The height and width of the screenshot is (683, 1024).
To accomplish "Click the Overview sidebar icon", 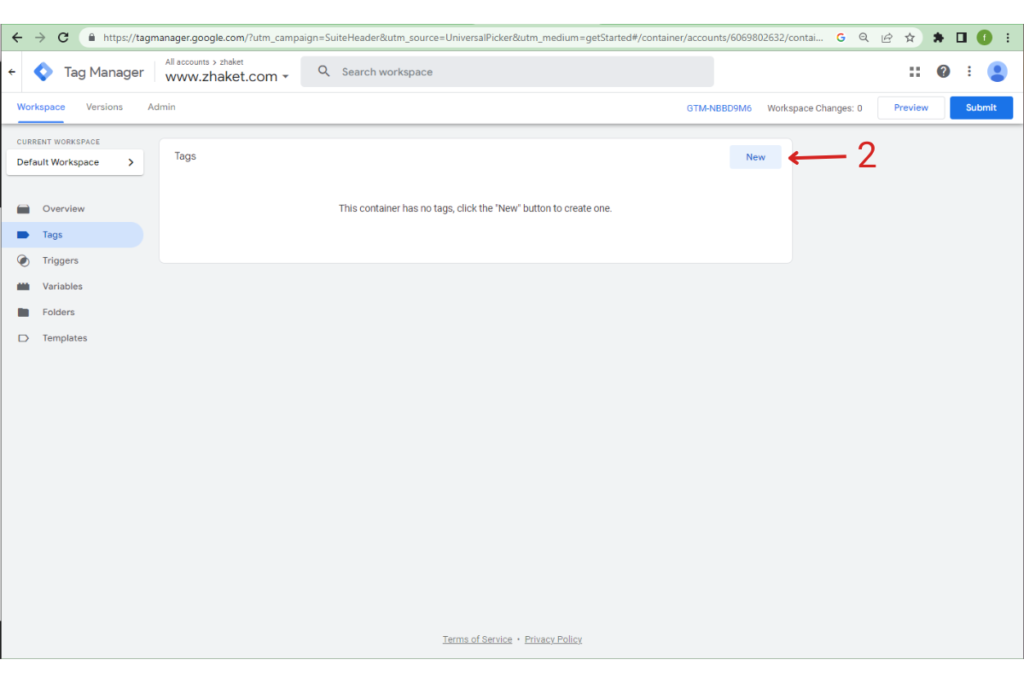I will point(24,209).
